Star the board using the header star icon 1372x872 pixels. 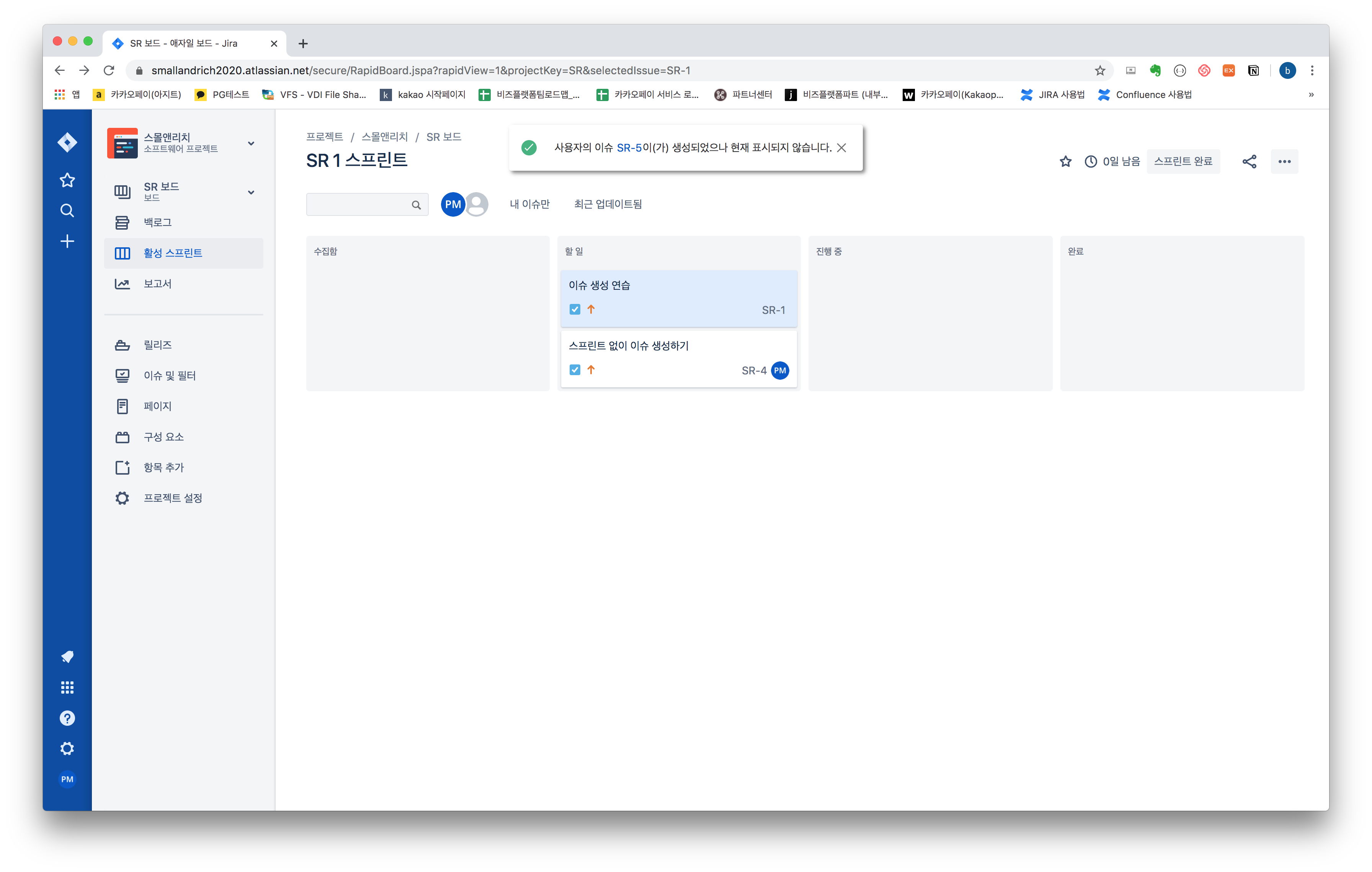pos(1065,162)
